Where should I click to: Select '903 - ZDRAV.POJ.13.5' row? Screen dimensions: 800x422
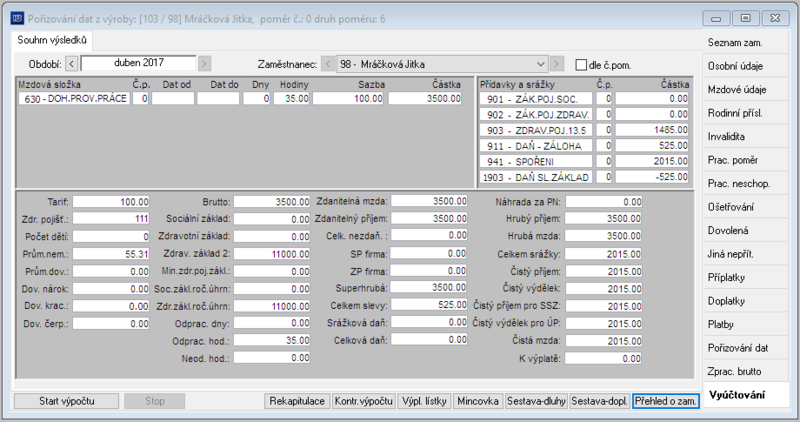pos(536,131)
